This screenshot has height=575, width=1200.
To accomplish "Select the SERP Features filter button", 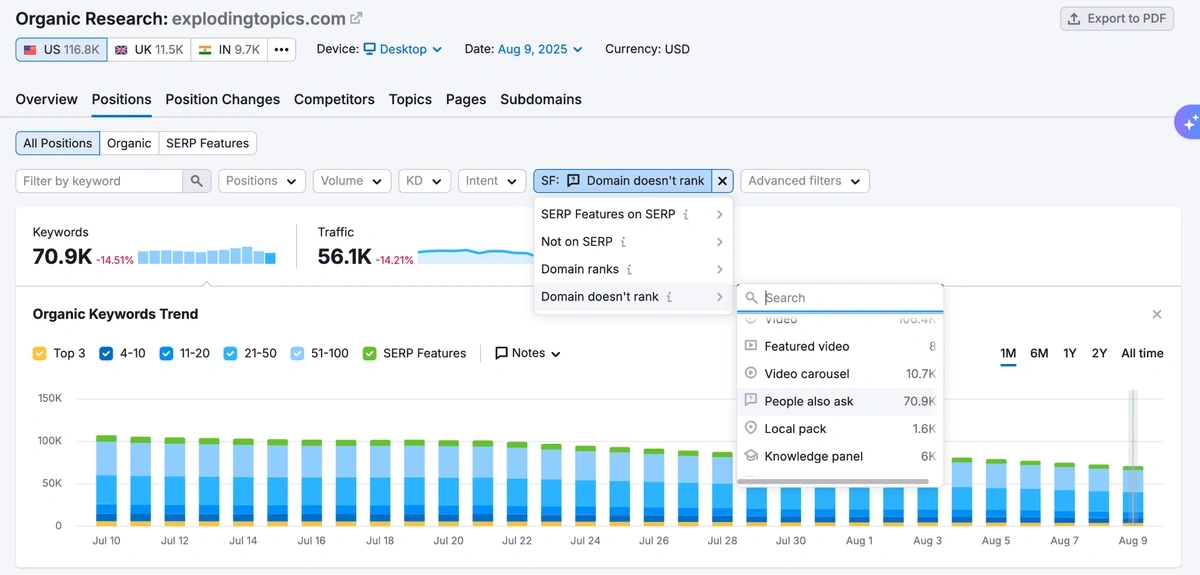I will click(208, 143).
